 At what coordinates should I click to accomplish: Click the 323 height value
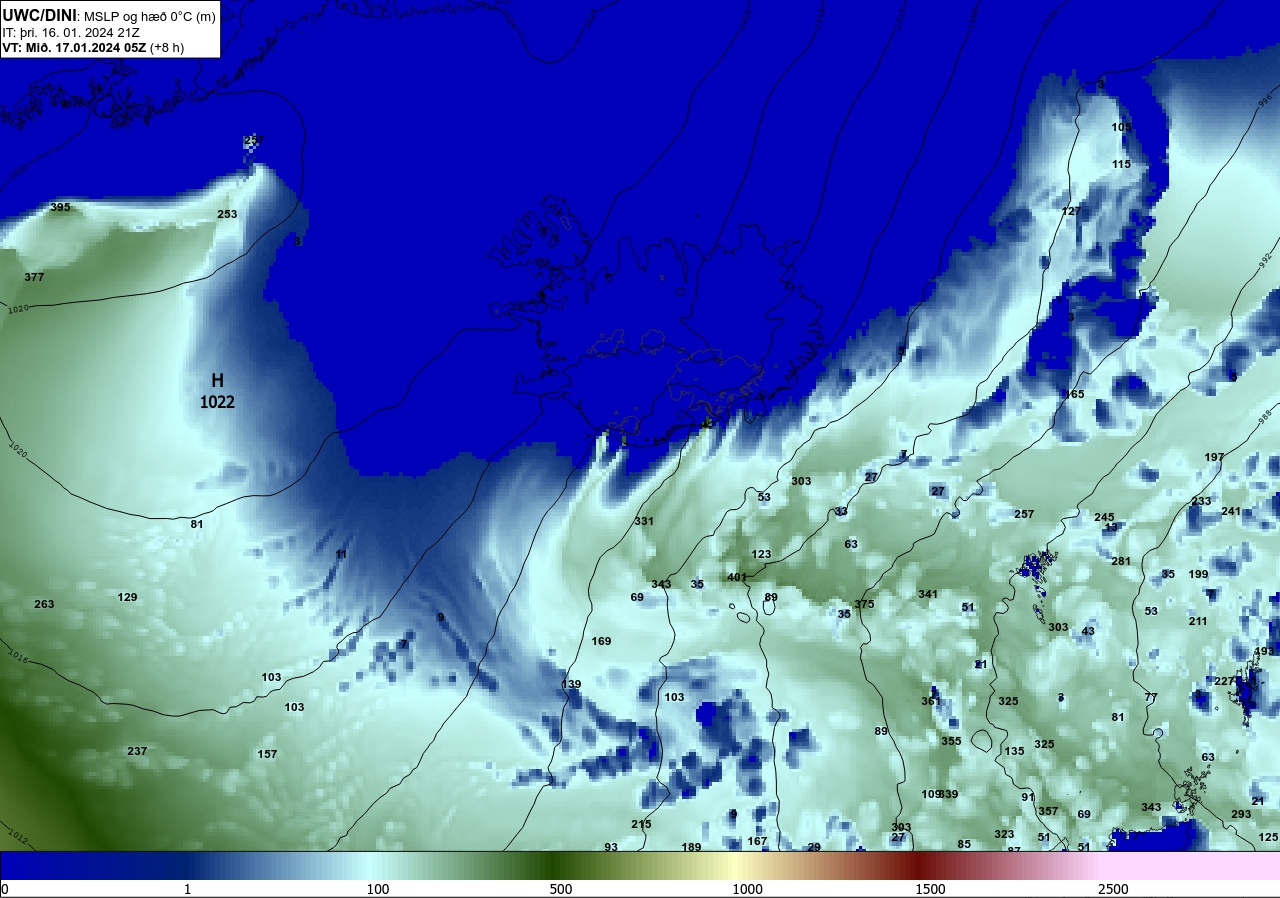click(x=1004, y=834)
